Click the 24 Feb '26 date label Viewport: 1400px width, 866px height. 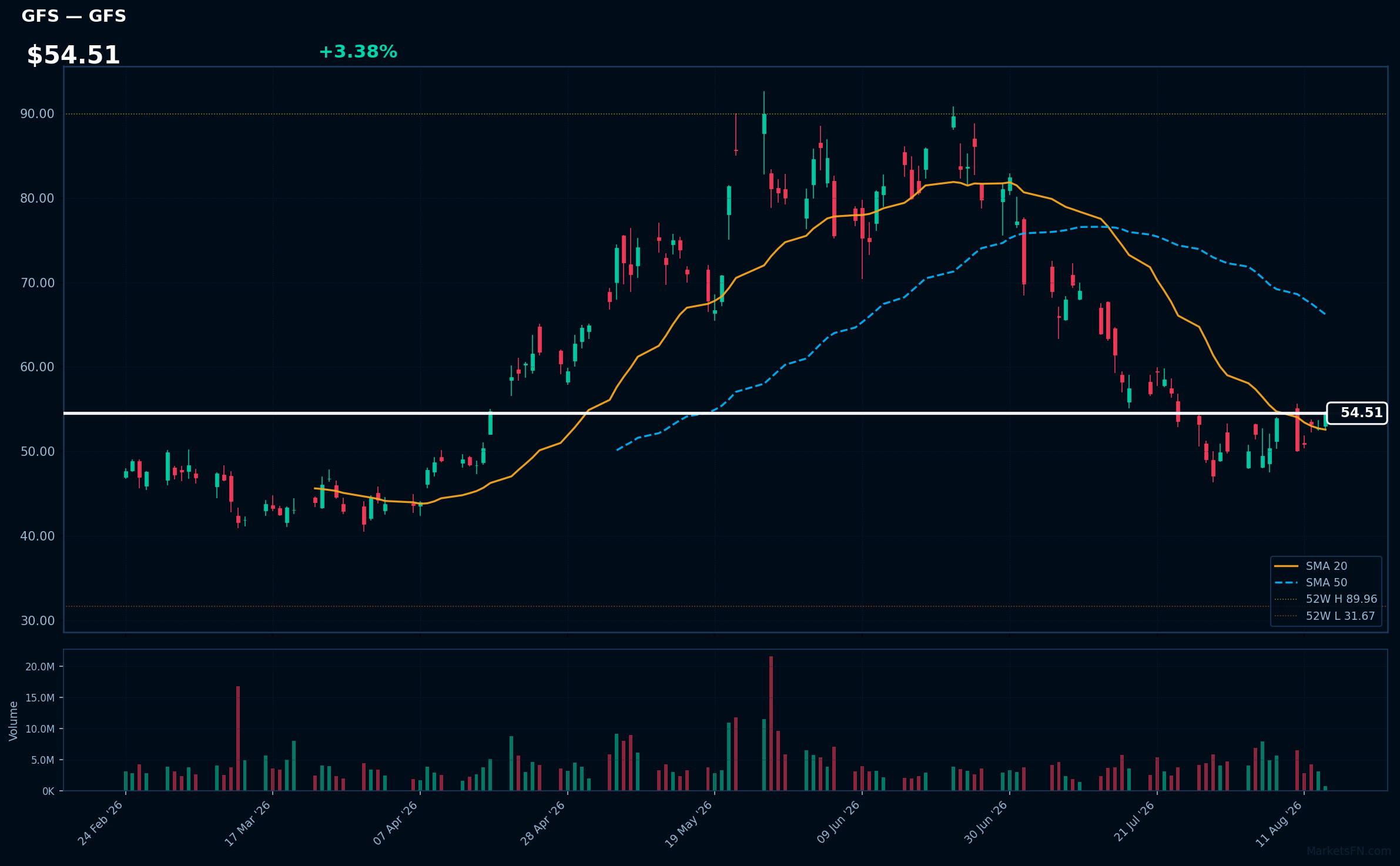[101, 823]
